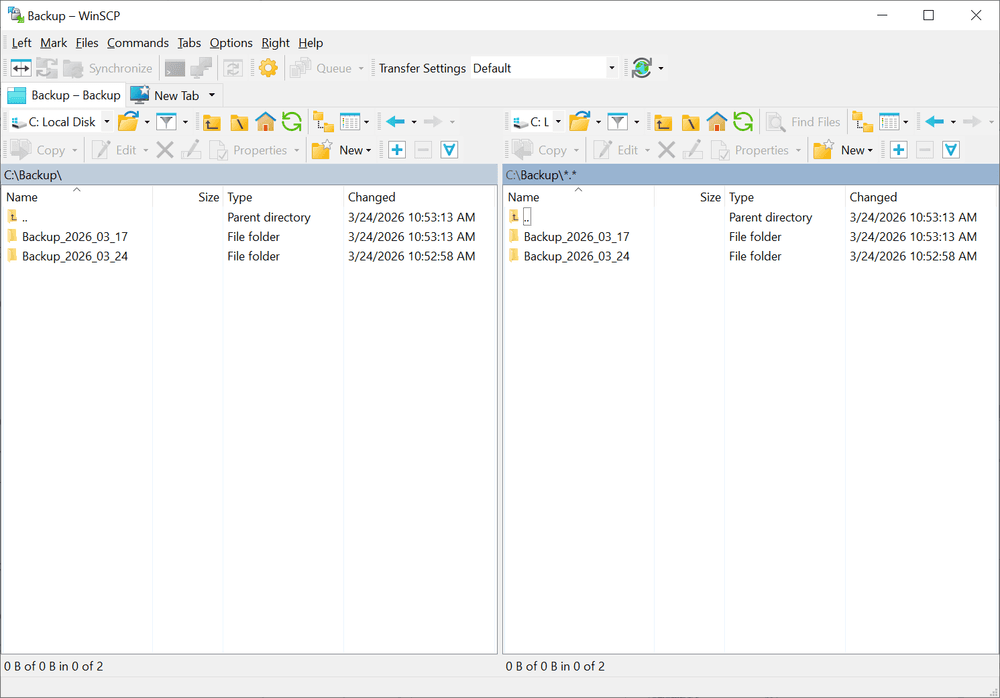Viewport: 1000px width, 698px height.
Task: Open the Options menu
Action: (231, 43)
